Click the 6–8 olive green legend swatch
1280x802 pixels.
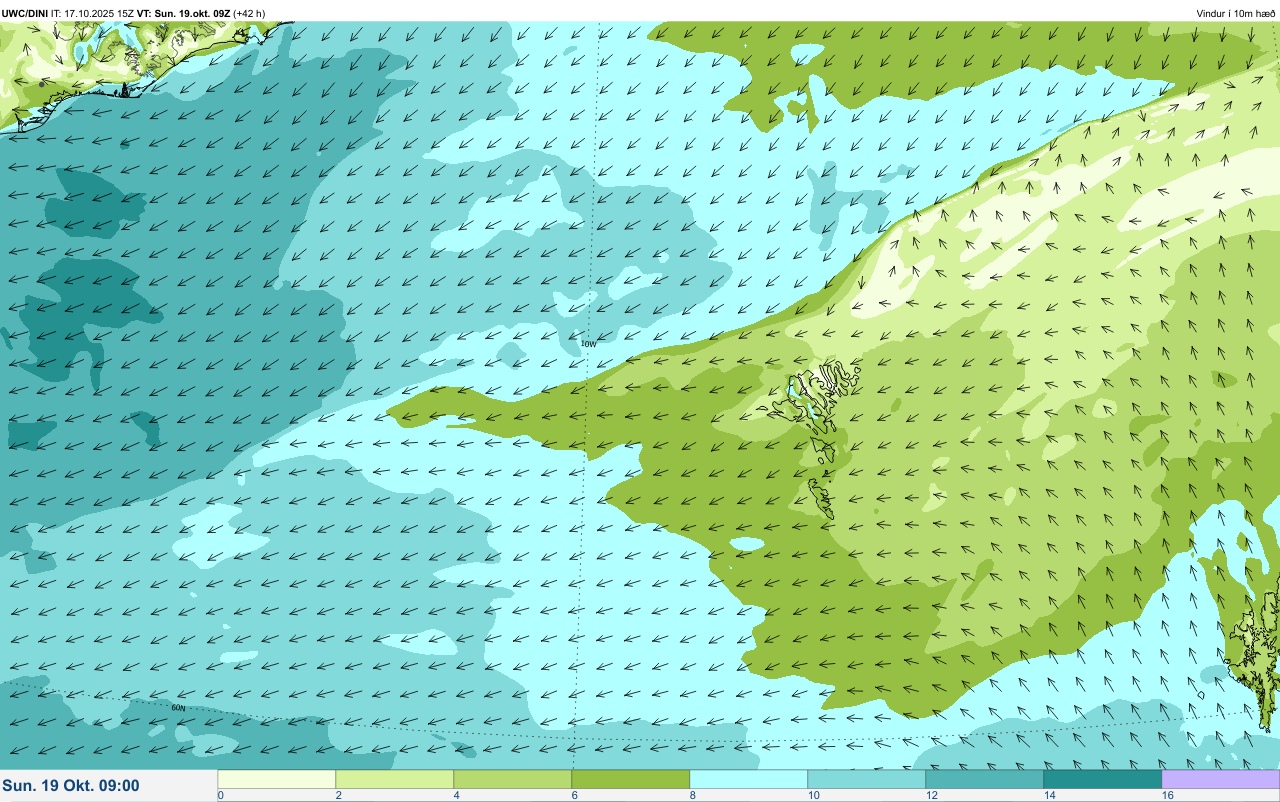[631, 779]
